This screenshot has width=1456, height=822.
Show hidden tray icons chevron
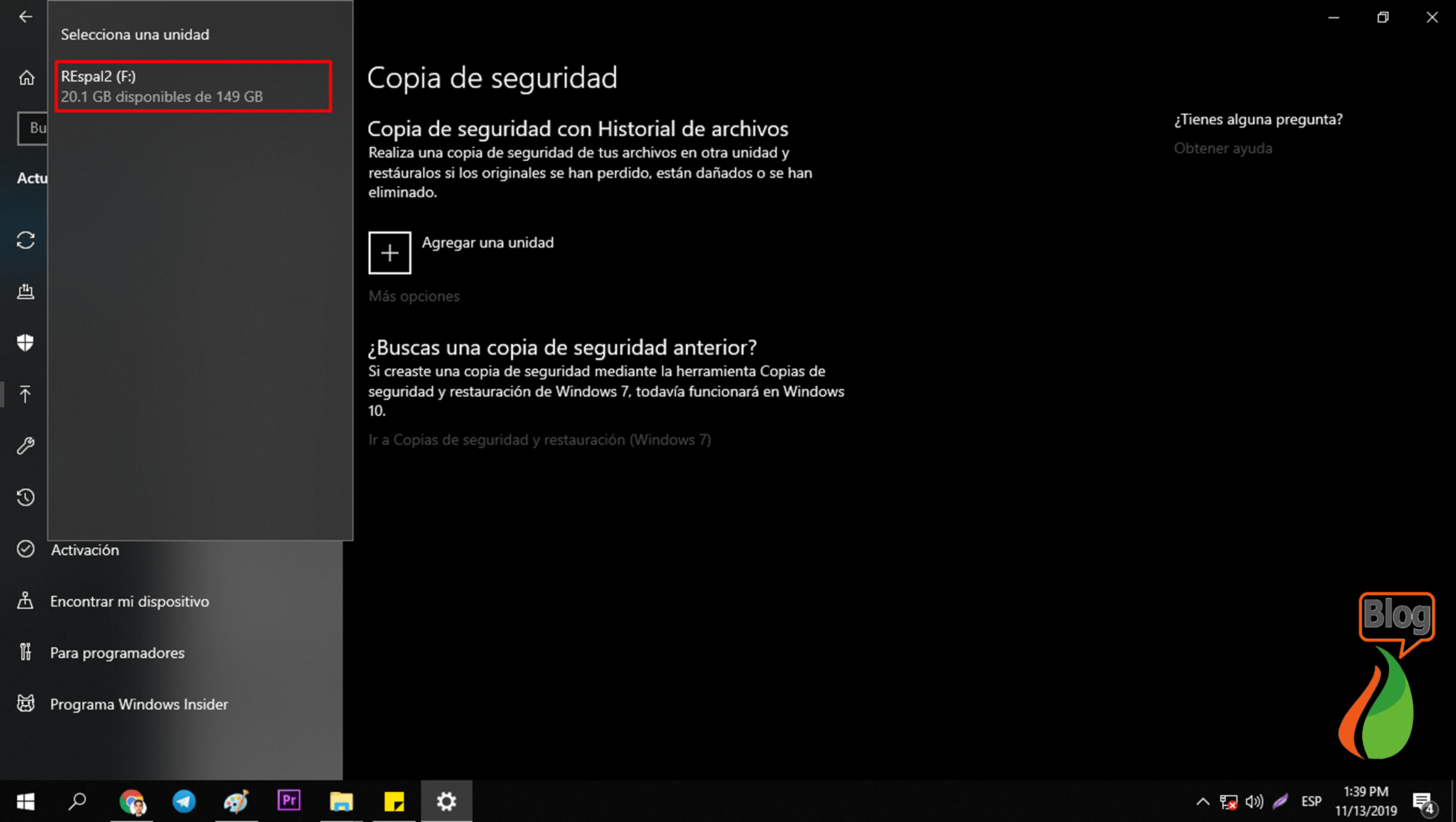[x=1202, y=801]
